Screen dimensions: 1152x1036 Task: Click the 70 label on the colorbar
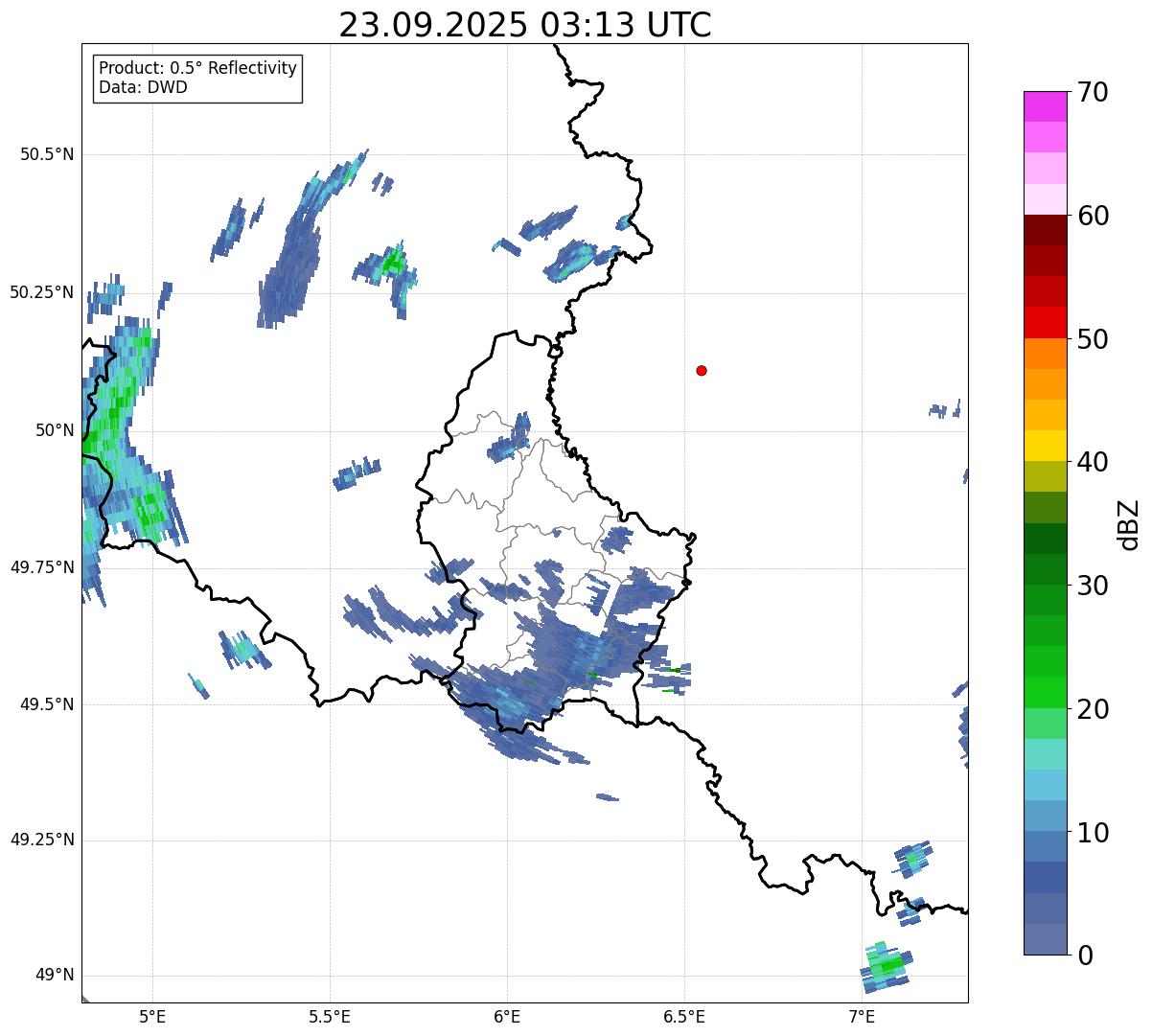click(1093, 92)
